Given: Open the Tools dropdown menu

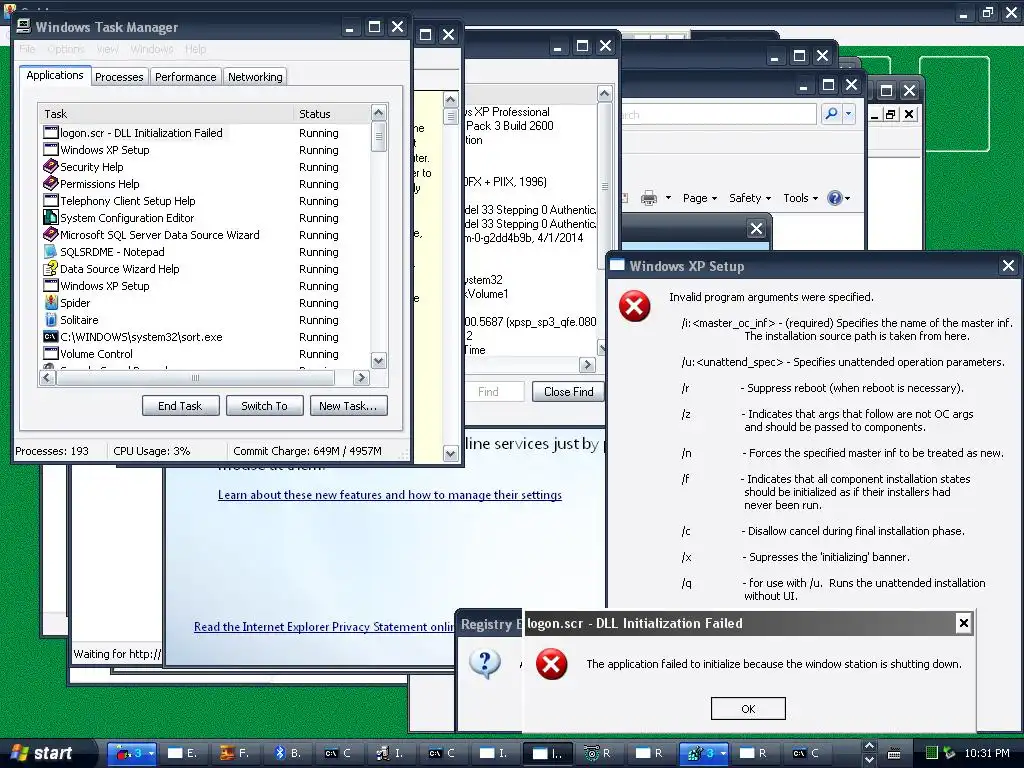Looking at the screenshot, I should pos(801,198).
